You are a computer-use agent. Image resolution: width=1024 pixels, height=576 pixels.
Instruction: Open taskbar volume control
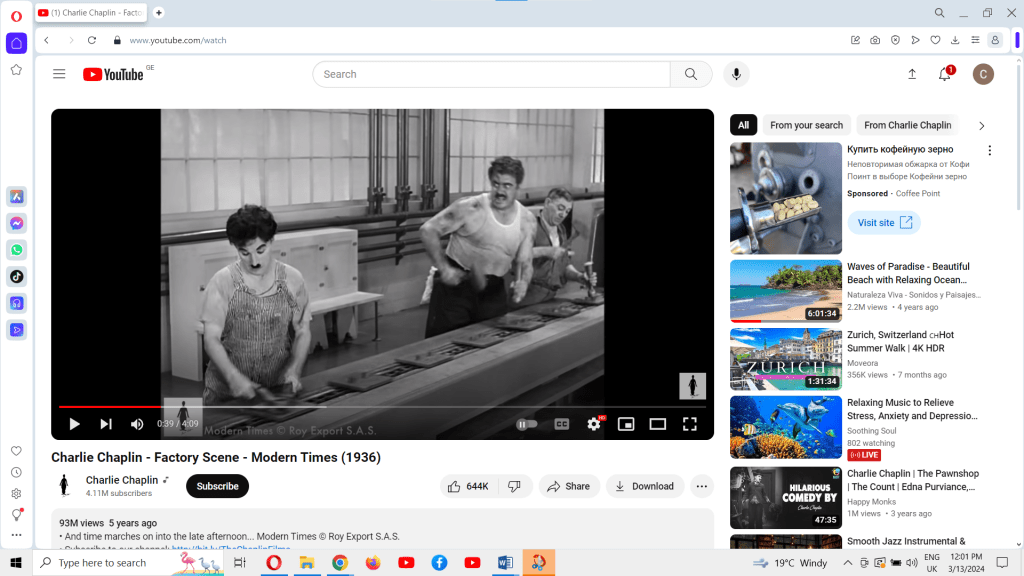[912, 562]
